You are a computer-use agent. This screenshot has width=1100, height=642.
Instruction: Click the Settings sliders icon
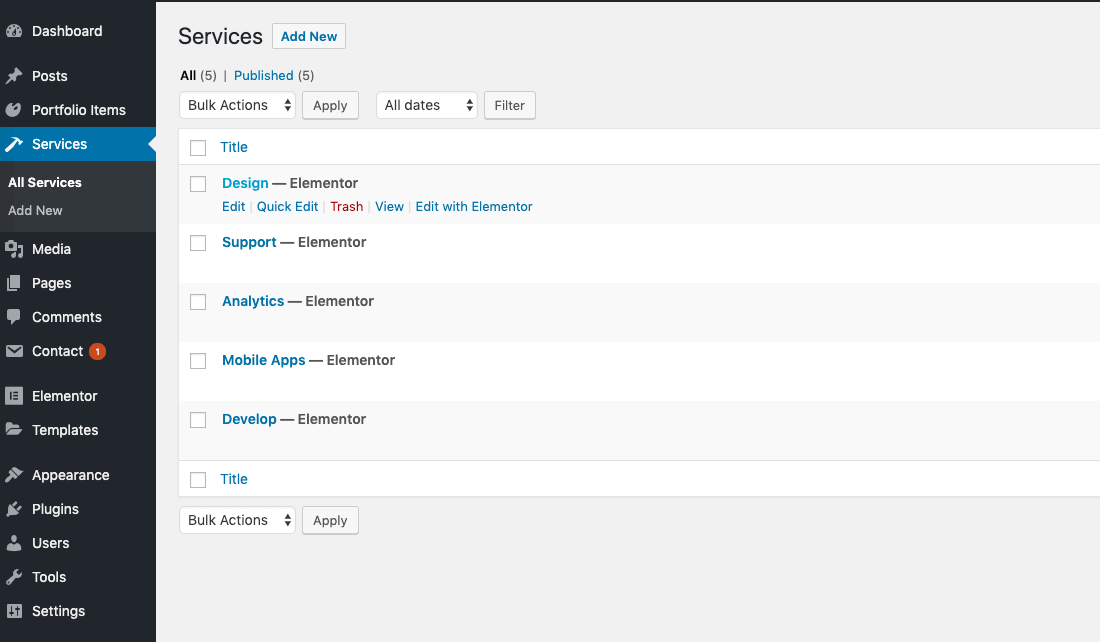[14, 611]
